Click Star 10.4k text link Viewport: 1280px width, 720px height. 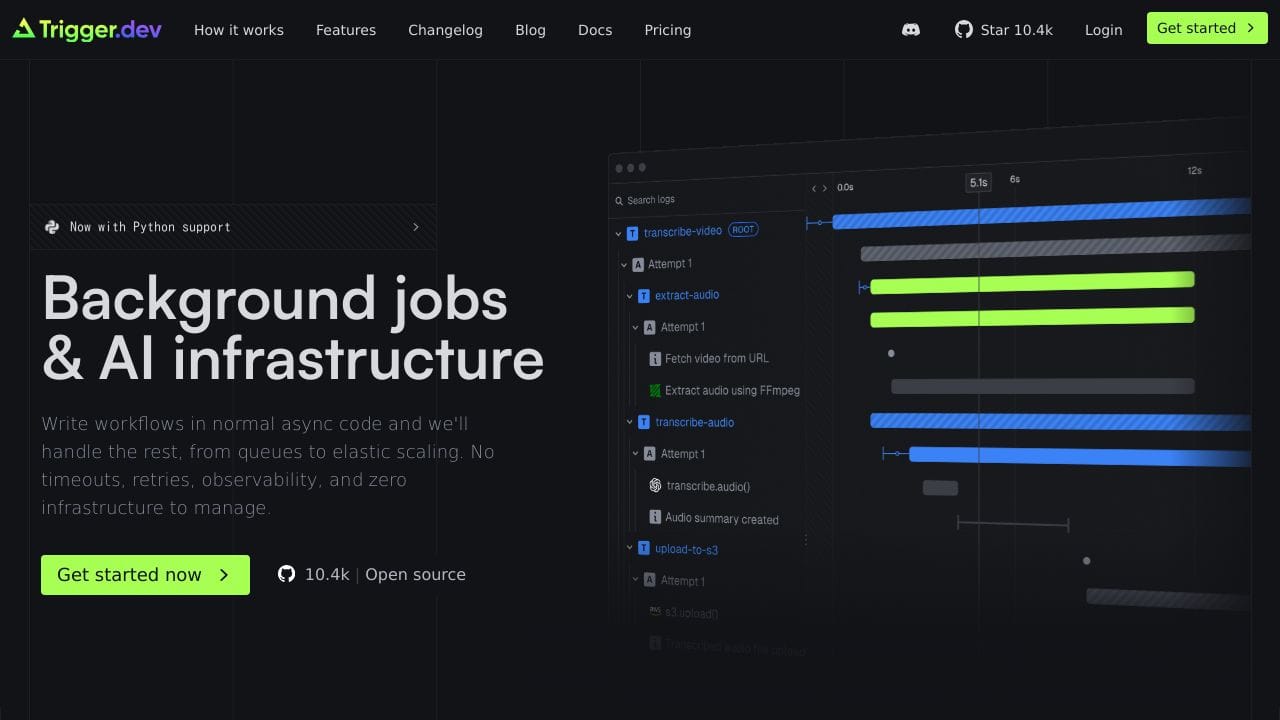tap(1017, 30)
